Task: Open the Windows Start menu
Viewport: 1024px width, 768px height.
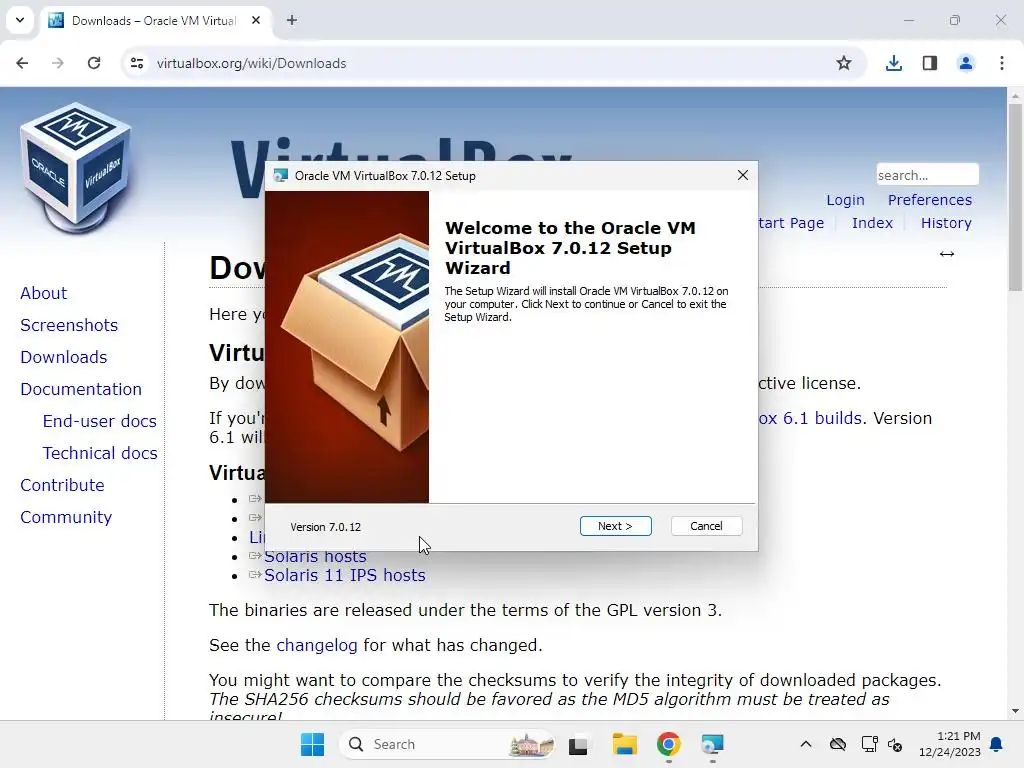Action: (312, 744)
